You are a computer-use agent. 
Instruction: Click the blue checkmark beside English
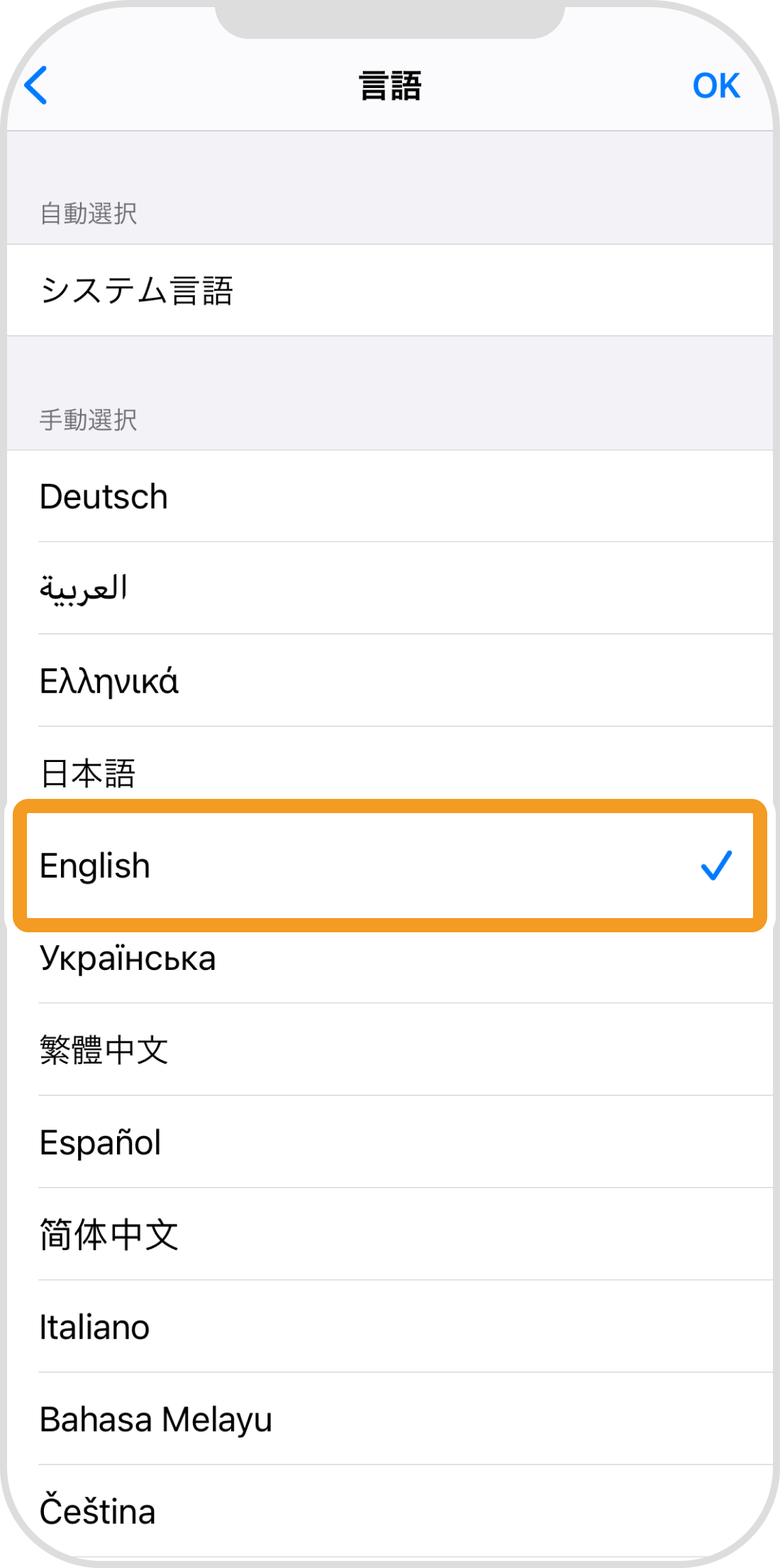click(715, 866)
